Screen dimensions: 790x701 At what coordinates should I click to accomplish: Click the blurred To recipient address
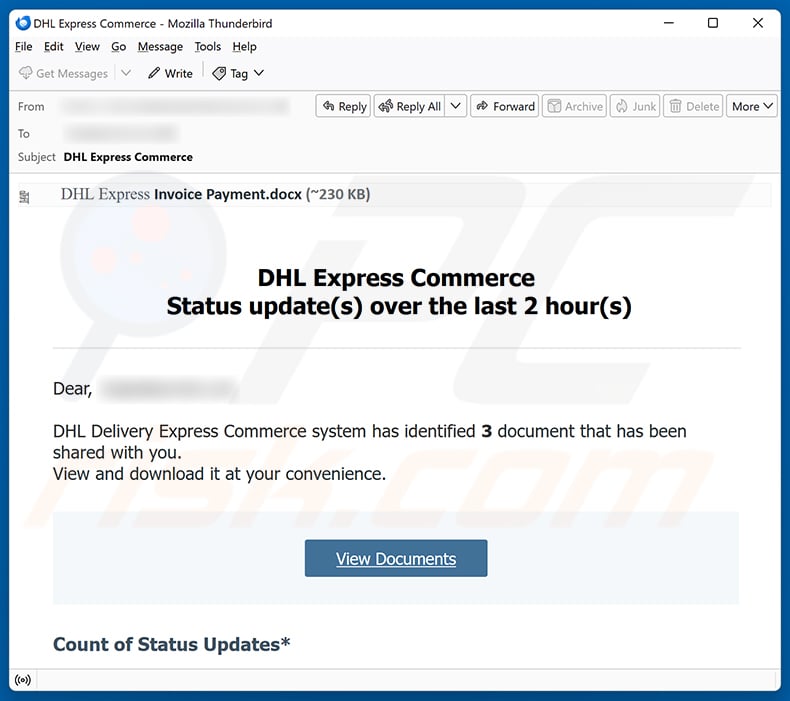(122, 134)
